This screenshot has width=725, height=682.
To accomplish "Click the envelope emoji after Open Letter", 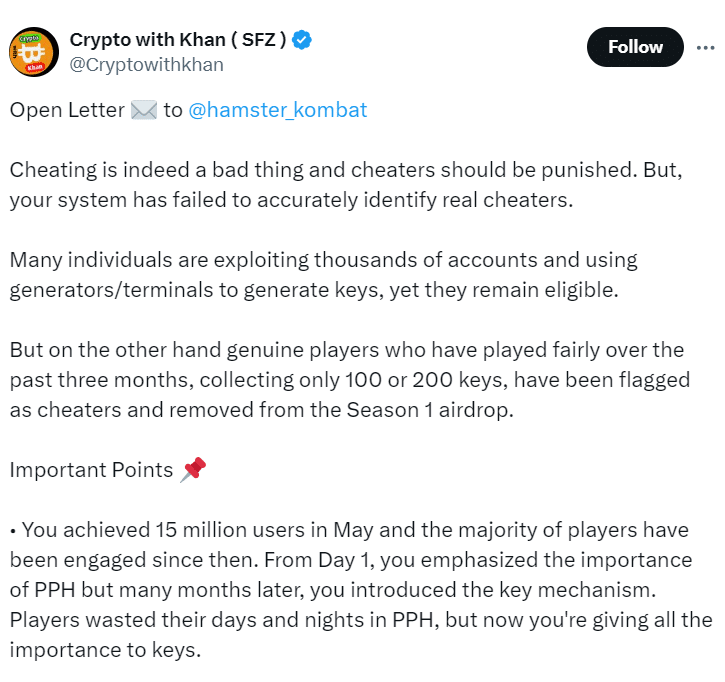I will pyautogui.click(x=144, y=110).
